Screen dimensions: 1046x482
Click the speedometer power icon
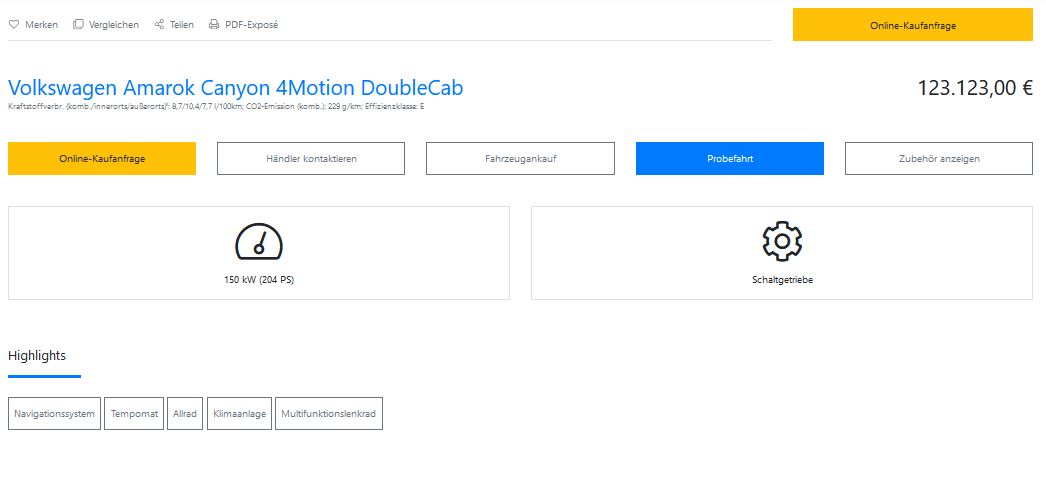point(259,241)
